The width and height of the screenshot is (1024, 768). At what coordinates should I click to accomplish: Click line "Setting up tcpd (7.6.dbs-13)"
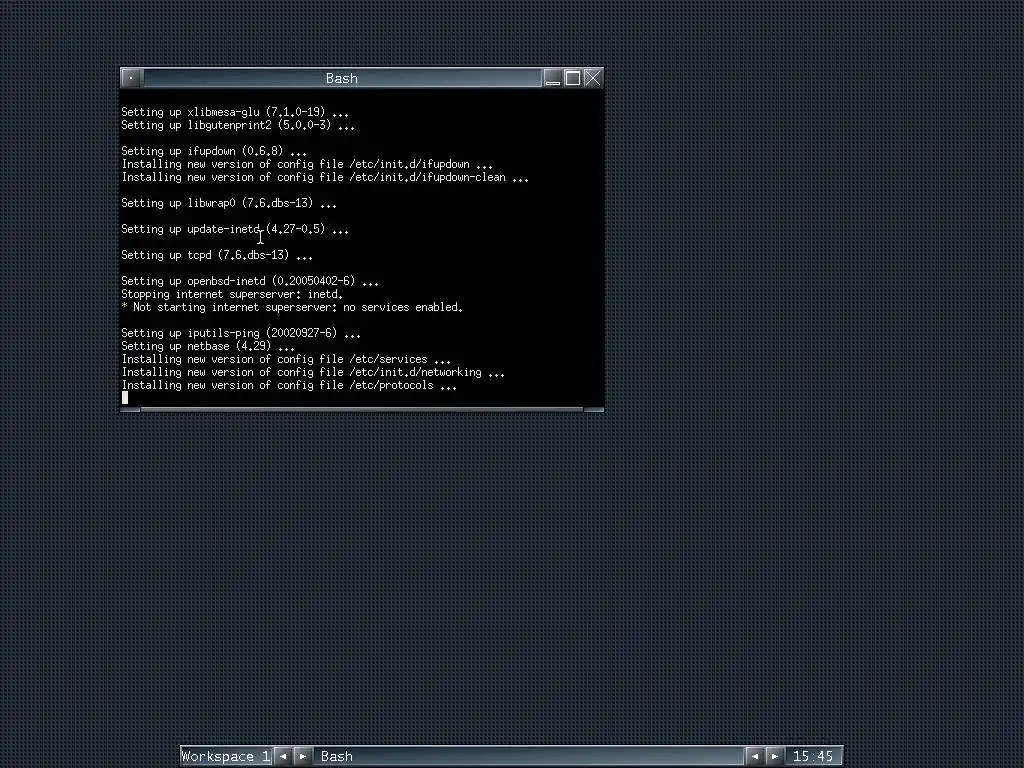[x=217, y=255]
